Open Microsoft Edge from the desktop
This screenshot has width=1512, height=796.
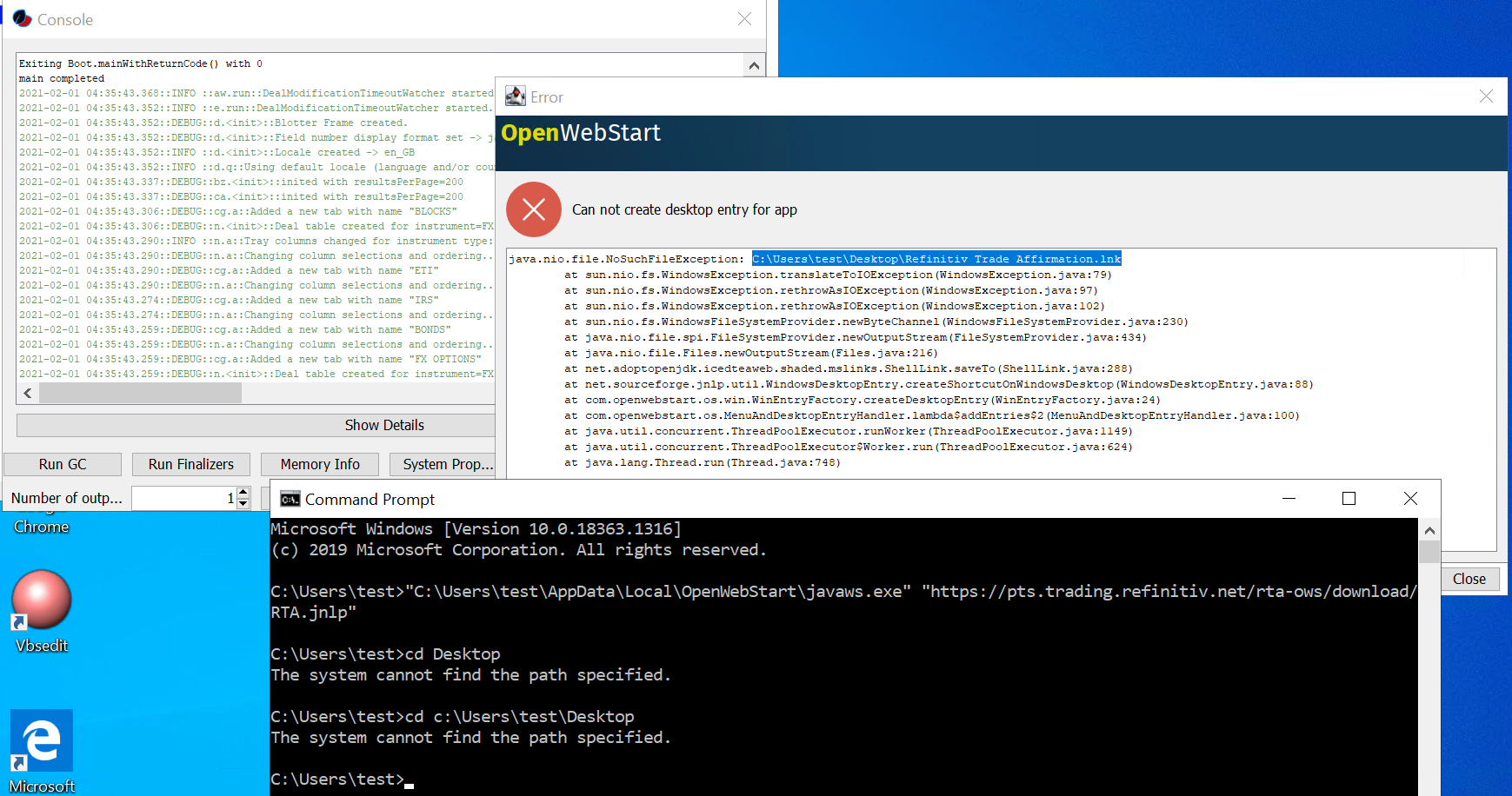pyautogui.click(x=40, y=740)
